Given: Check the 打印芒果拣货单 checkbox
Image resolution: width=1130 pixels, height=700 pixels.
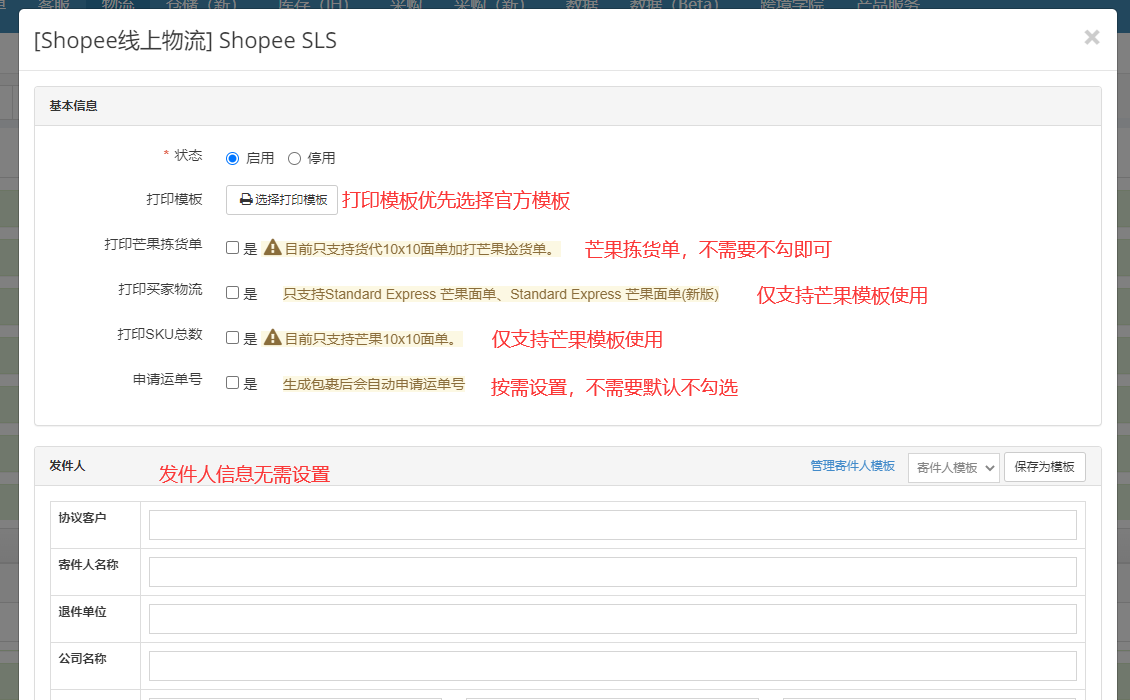Looking at the screenshot, I should click(232, 248).
